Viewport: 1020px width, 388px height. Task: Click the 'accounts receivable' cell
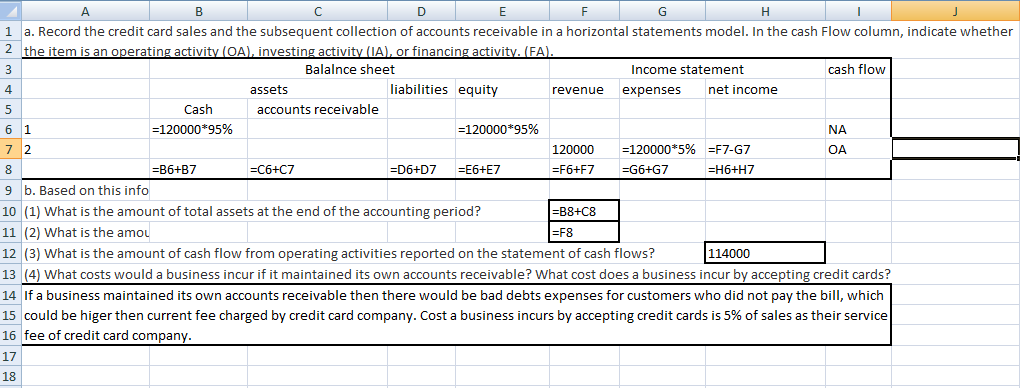coord(317,109)
